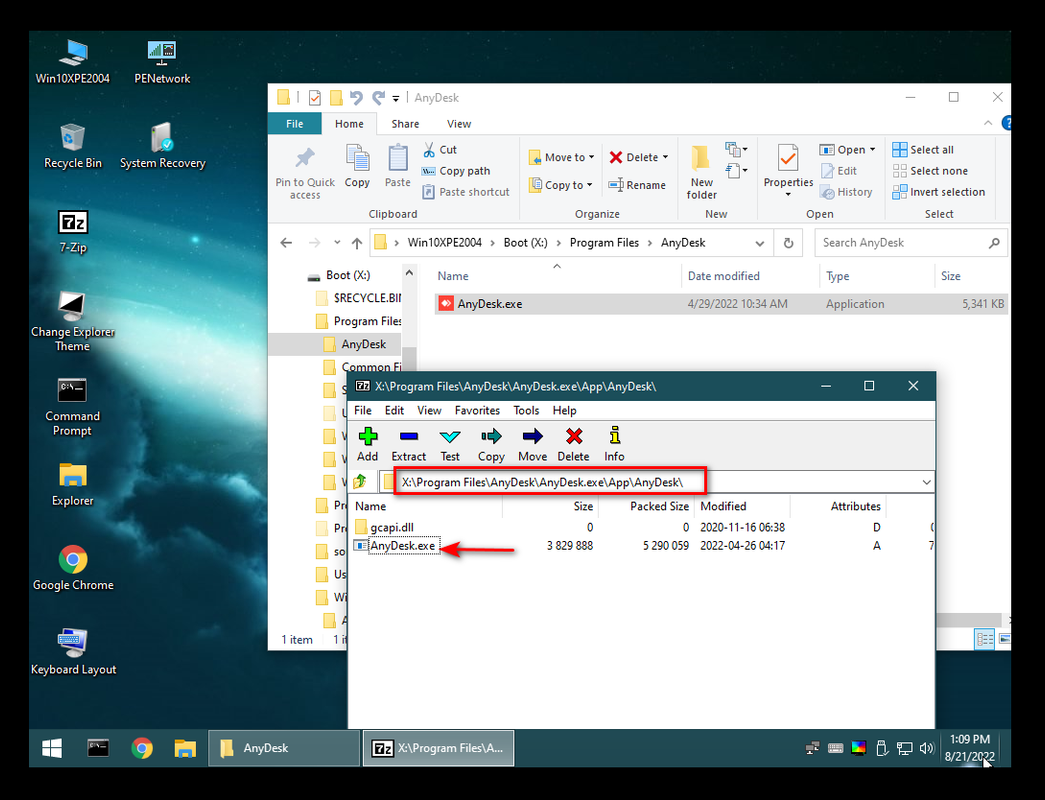Open Command Prompt from the taskbar
The image size is (1045, 800).
(98, 748)
